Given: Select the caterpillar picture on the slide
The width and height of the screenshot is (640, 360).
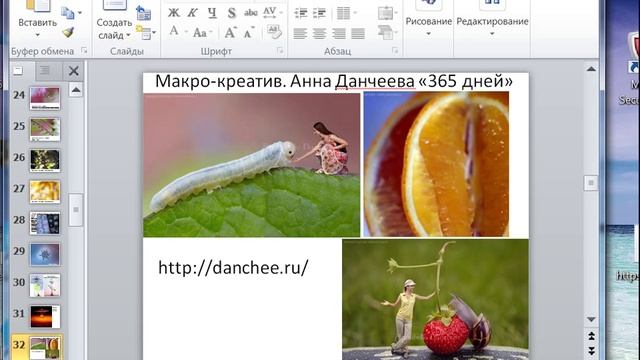Looking at the screenshot, I should coord(252,165).
